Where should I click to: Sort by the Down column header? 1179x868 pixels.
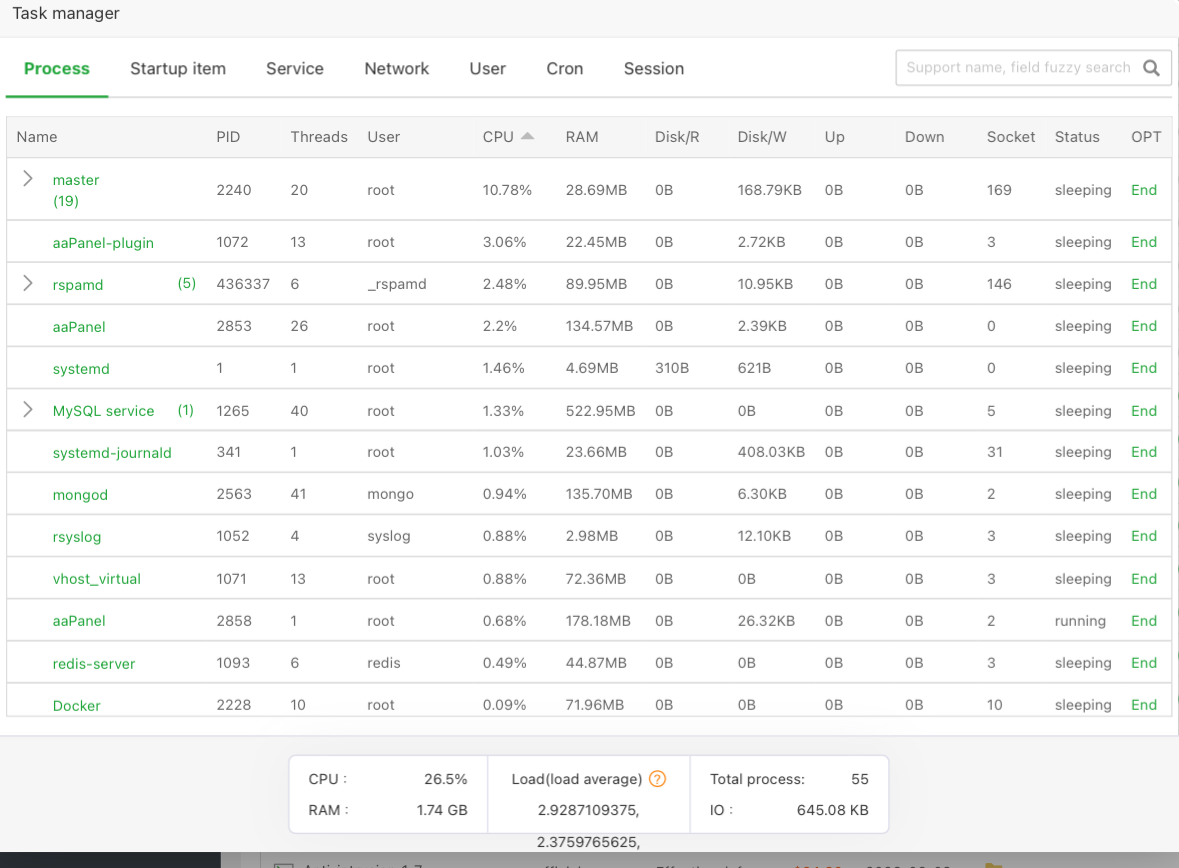point(924,137)
